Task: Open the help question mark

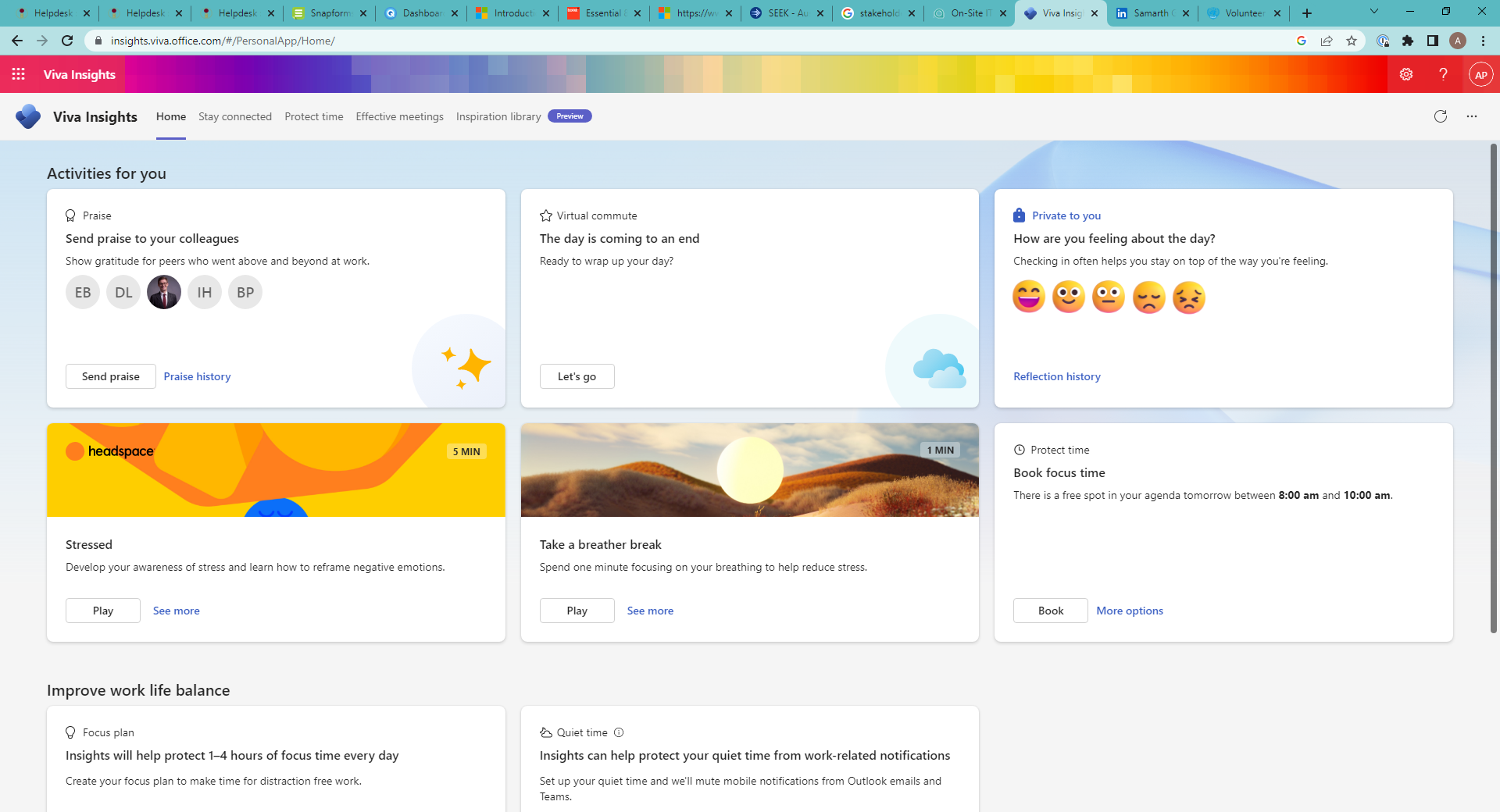Action: point(1443,74)
